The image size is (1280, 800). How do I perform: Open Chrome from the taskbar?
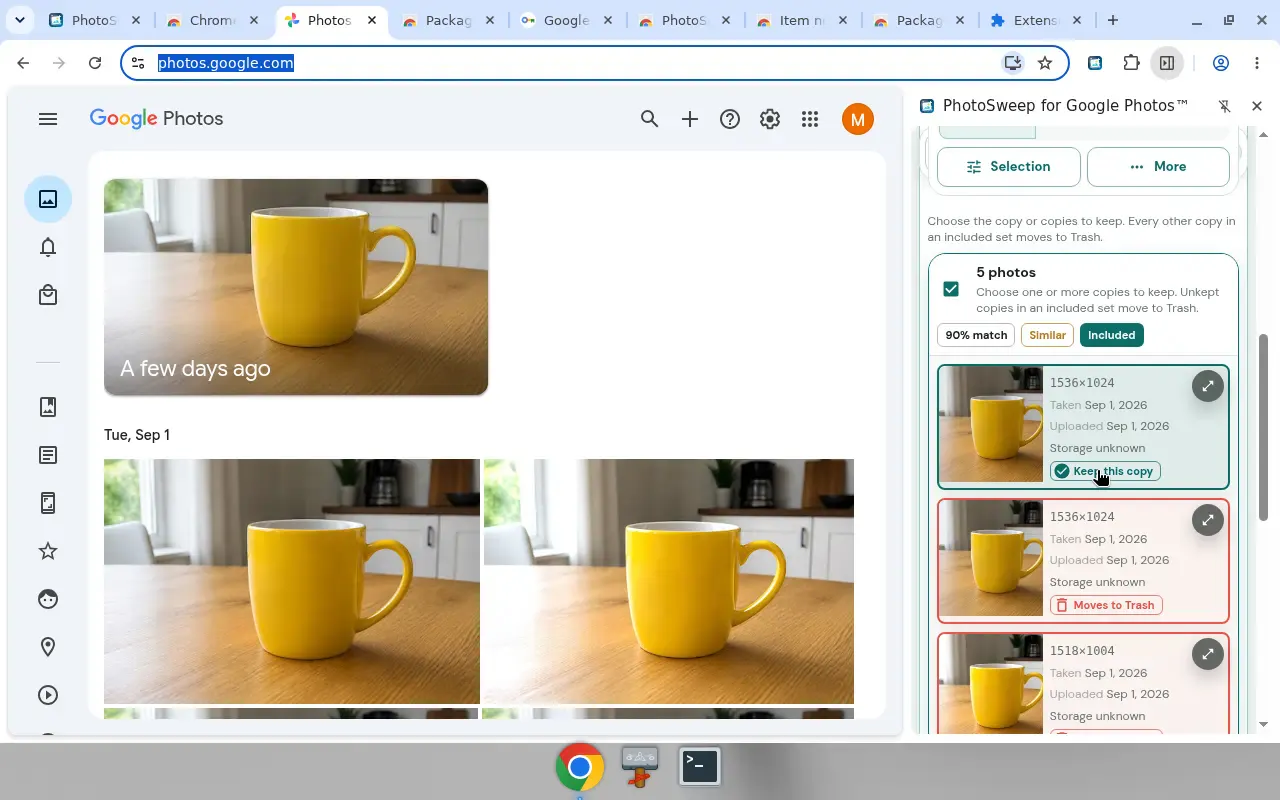(580, 767)
